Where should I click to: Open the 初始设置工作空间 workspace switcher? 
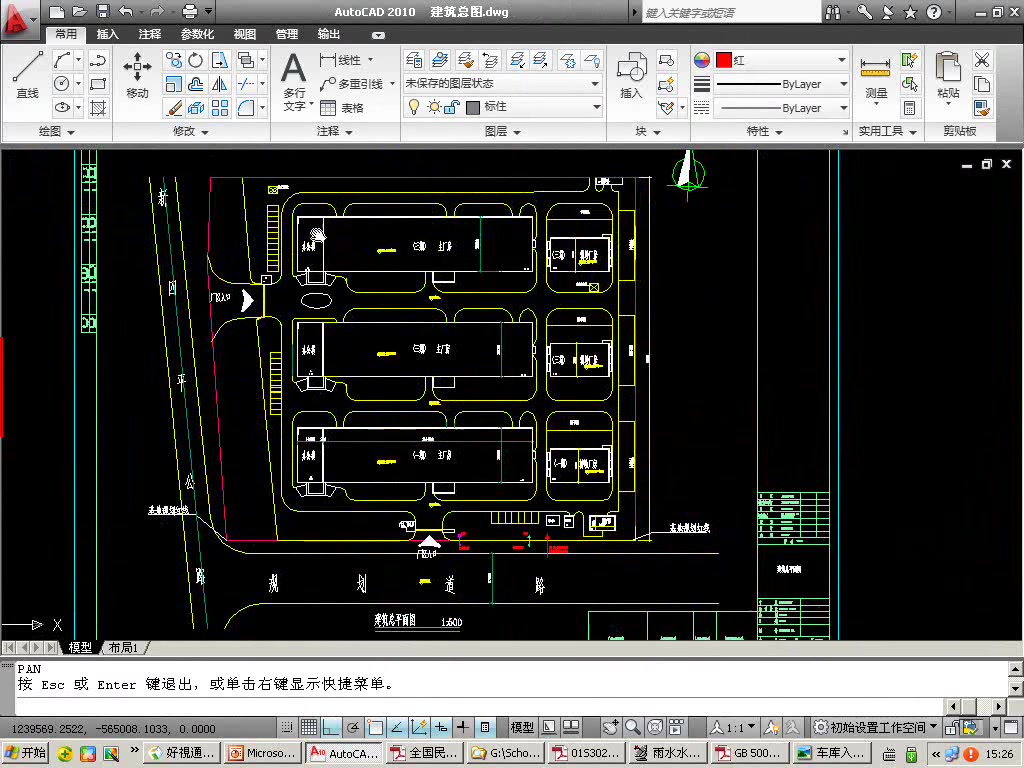pos(875,727)
